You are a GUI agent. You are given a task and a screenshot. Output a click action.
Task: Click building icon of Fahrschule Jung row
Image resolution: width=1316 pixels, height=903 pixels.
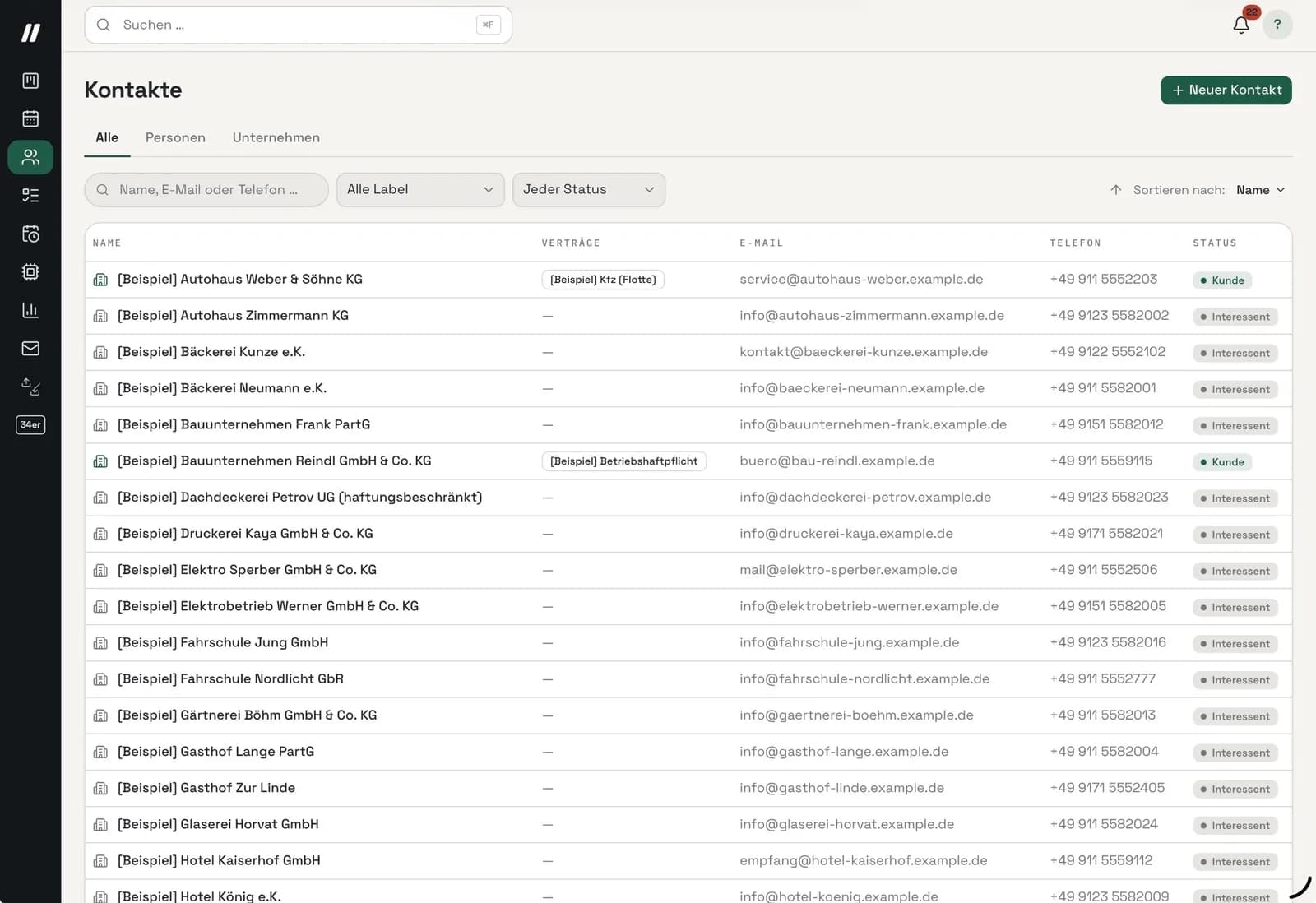(x=100, y=643)
